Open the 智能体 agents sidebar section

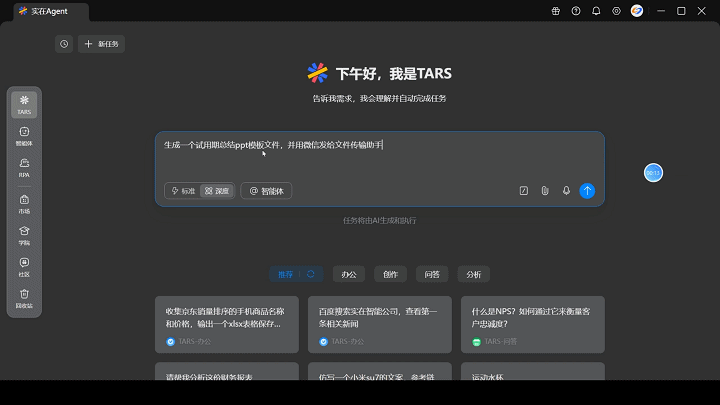[x=24, y=136]
